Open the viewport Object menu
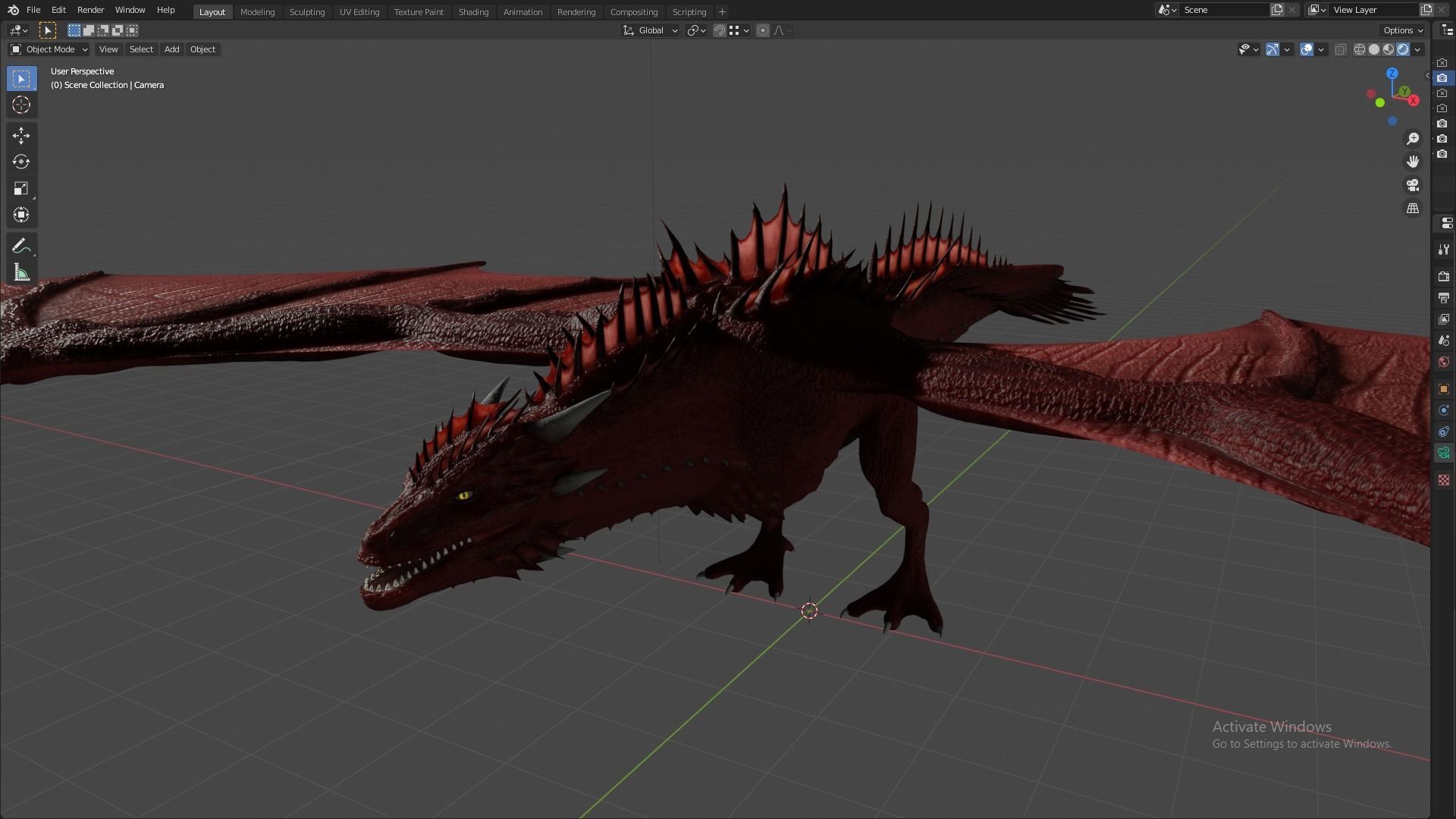This screenshot has height=819, width=1456. pyautogui.click(x=202, y=49)
